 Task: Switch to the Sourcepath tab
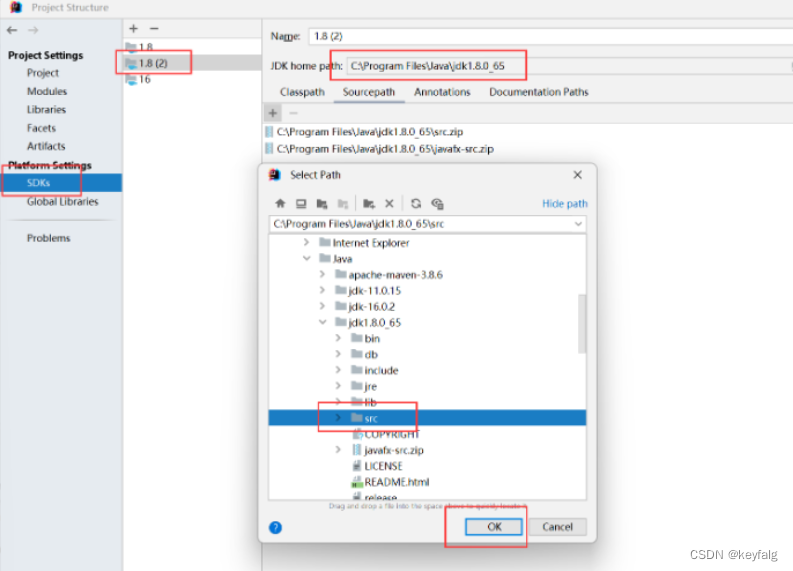[369, 92]
